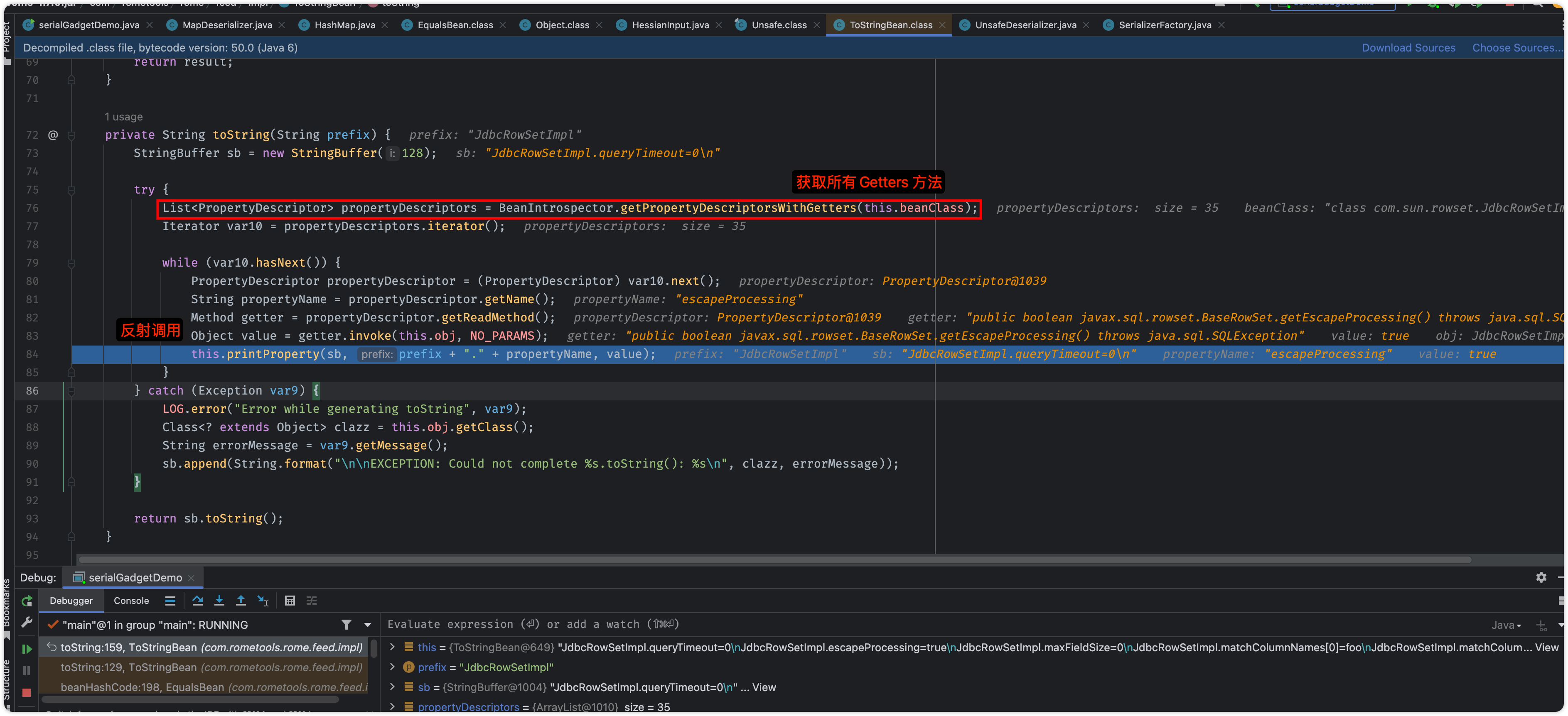Open the debug panel gear settings
Screen dimensions: 1568x716
click(x=1541, y=577)
